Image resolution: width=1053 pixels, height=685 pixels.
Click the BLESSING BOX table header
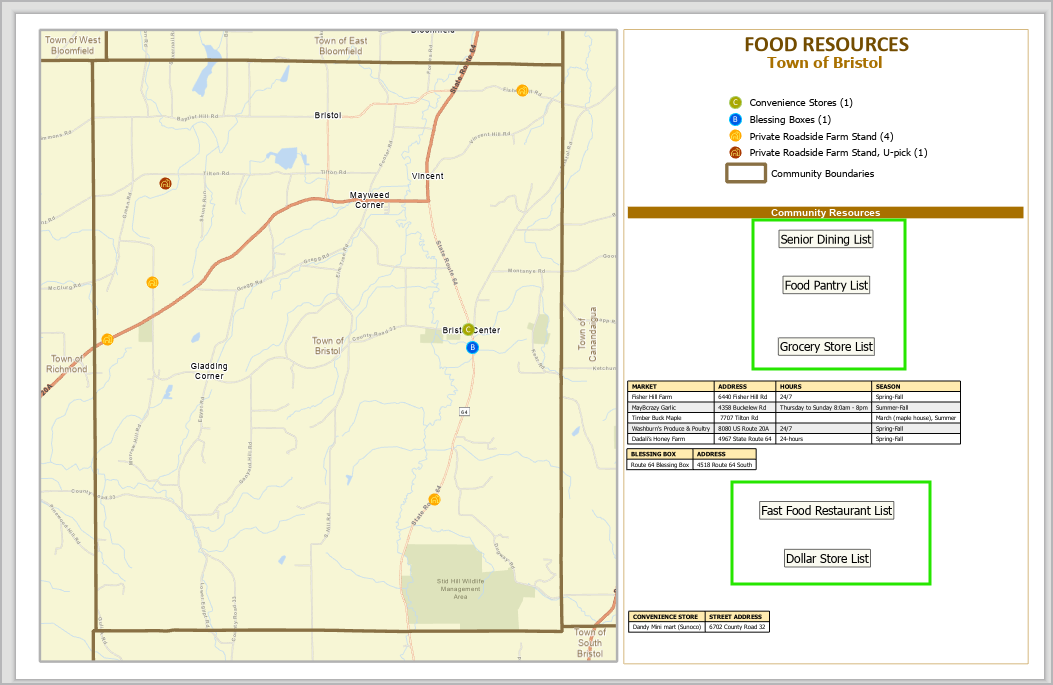pos(660,454)
